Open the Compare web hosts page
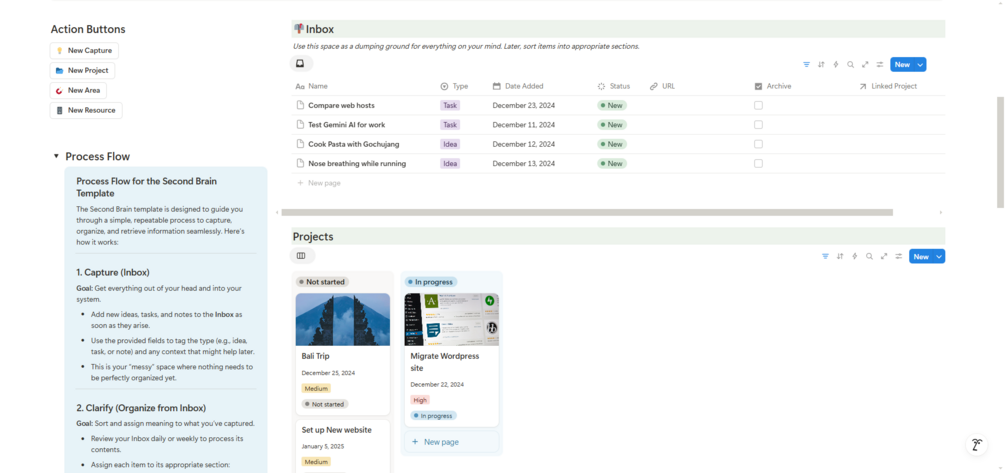 coord(341,105)
